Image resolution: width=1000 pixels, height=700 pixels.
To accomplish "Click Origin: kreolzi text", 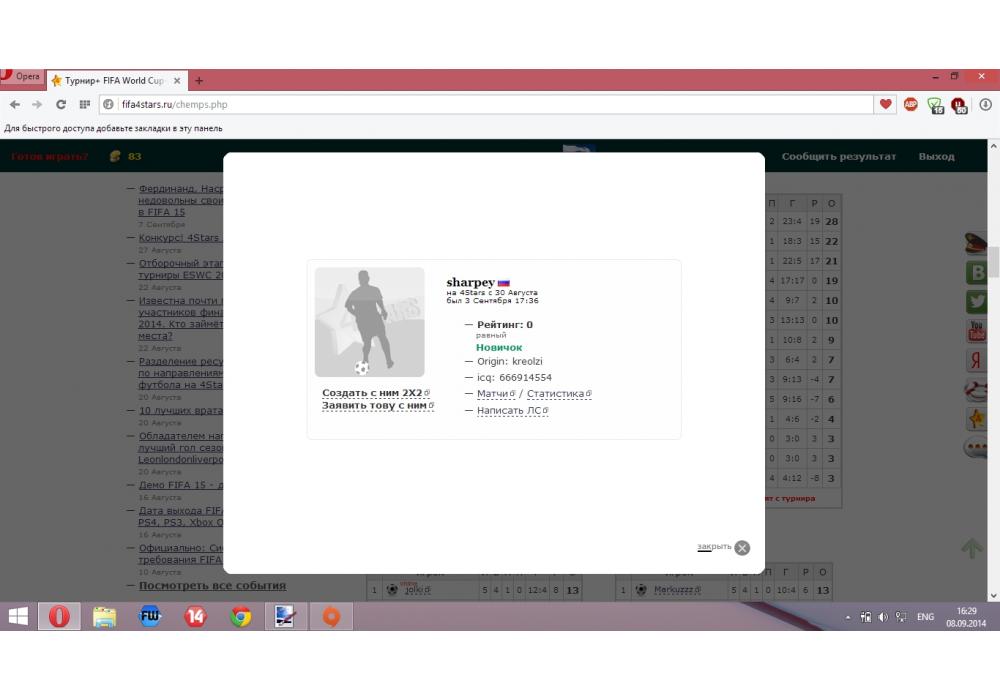I will click(x=510, y=361).
